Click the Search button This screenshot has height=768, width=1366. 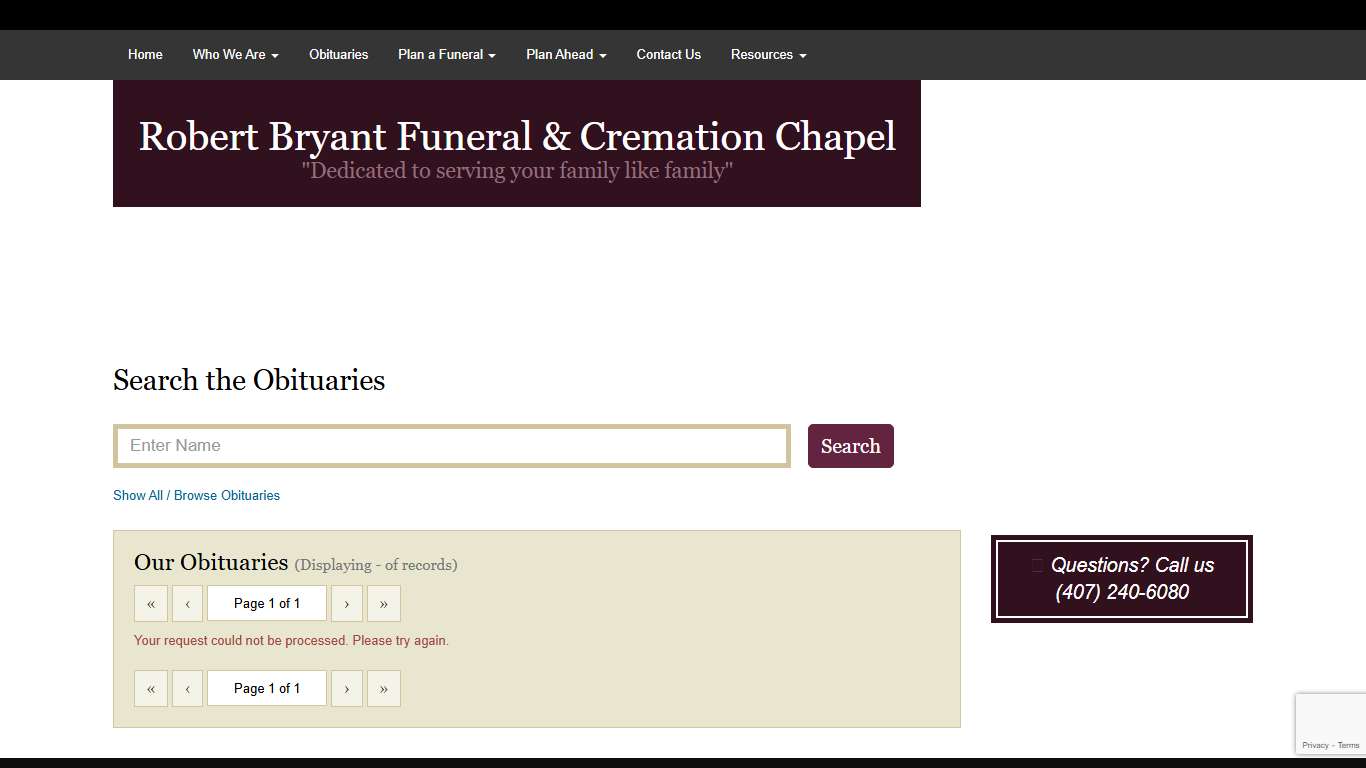pos(850,446)
